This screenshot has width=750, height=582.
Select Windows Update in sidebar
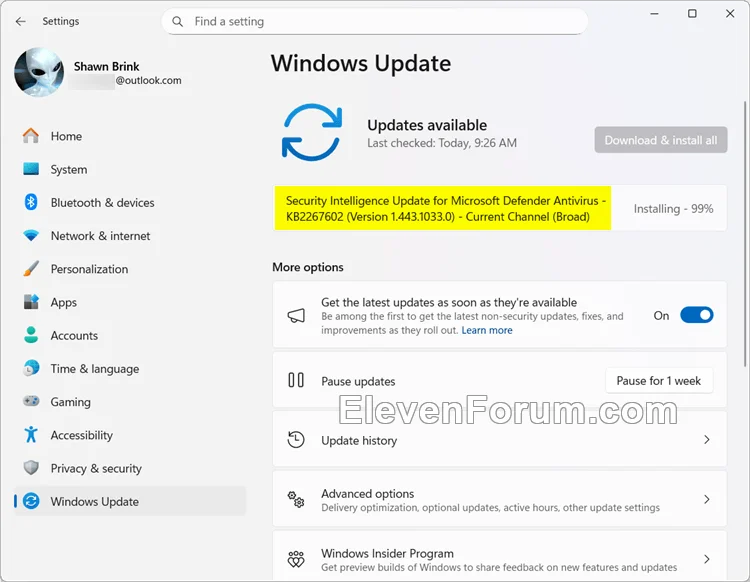(x=130, y=501)
